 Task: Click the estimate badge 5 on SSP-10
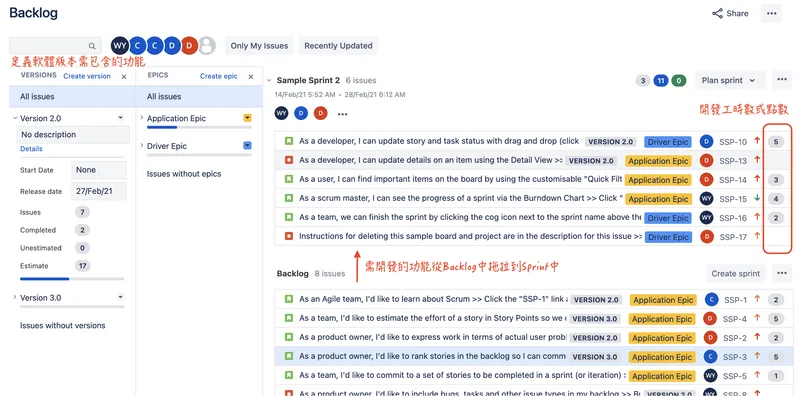tap(776, 142)
